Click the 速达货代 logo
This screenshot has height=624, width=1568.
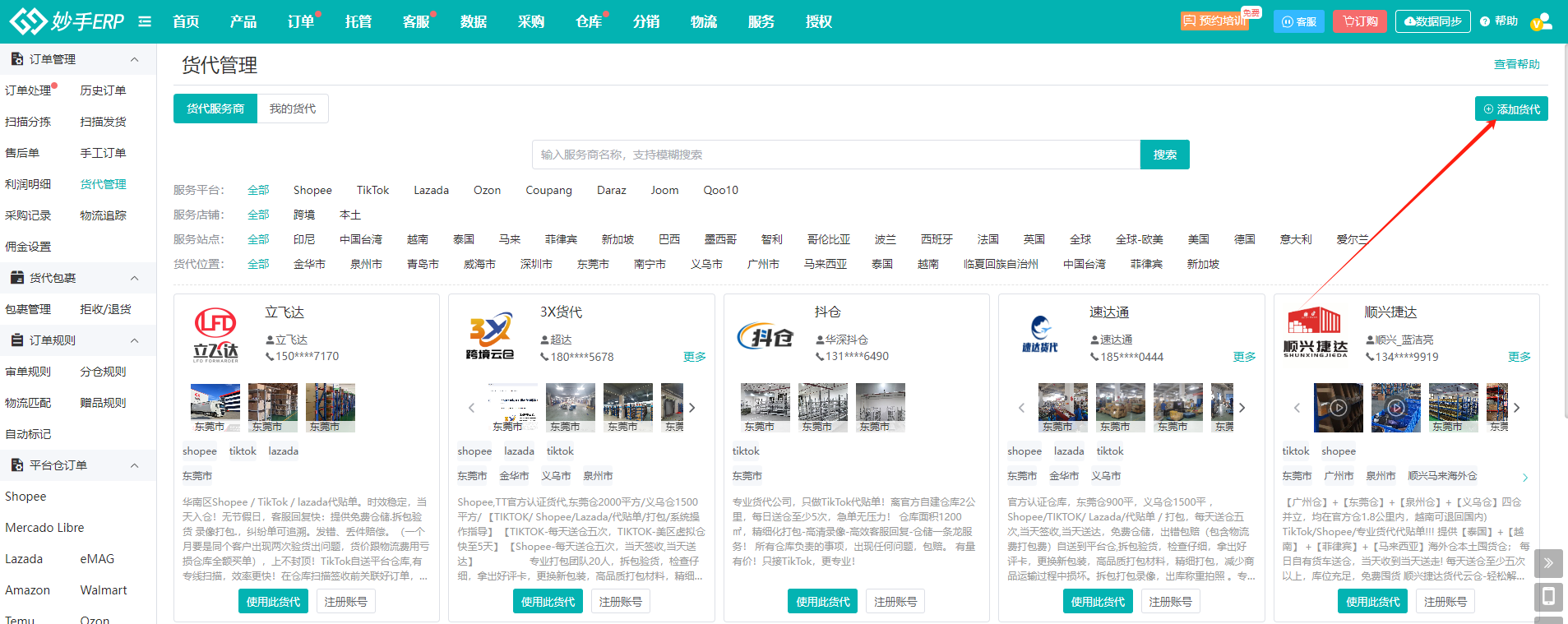coord(1040,335)
